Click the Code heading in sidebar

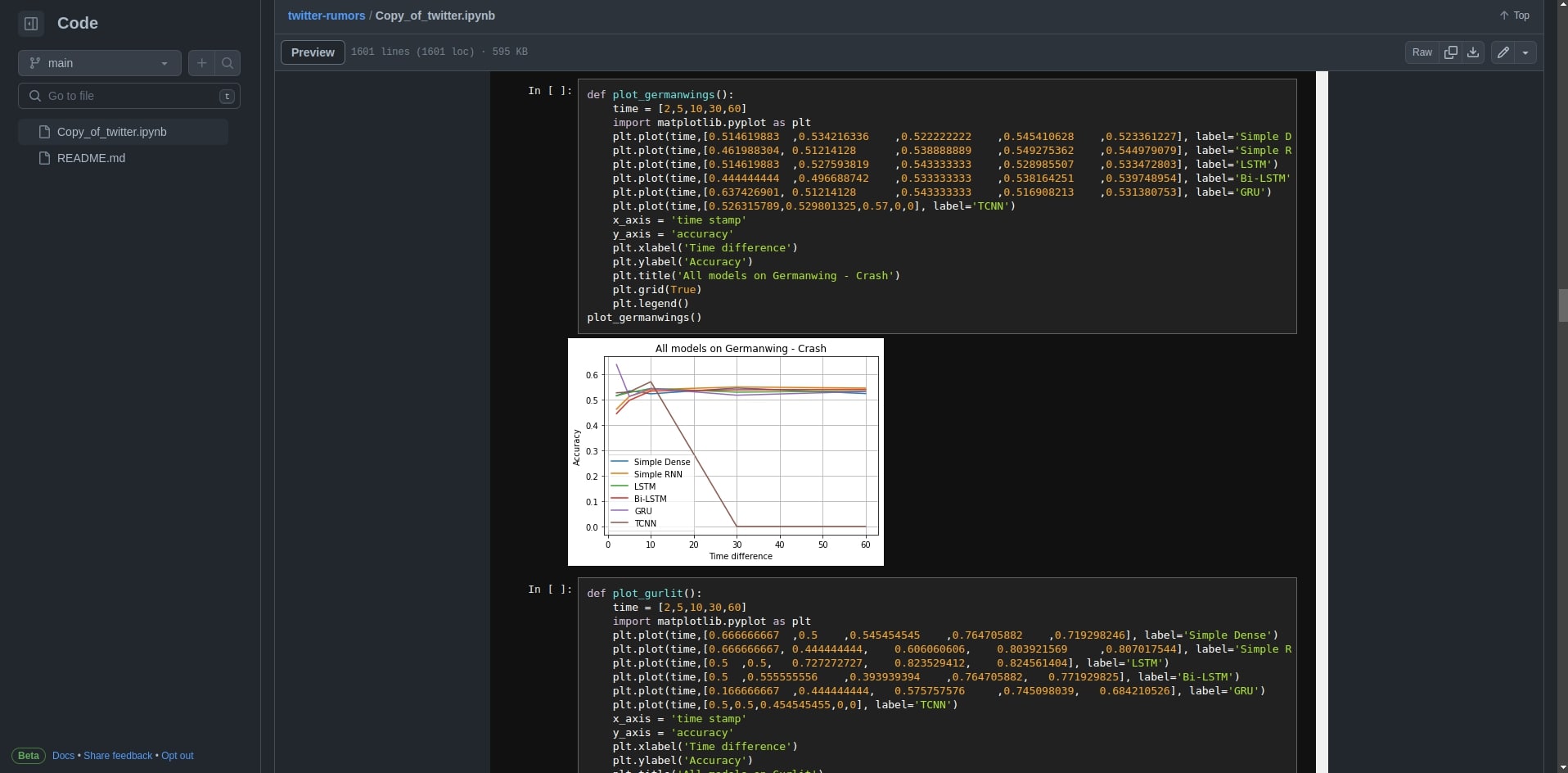[x=78, y=24]
